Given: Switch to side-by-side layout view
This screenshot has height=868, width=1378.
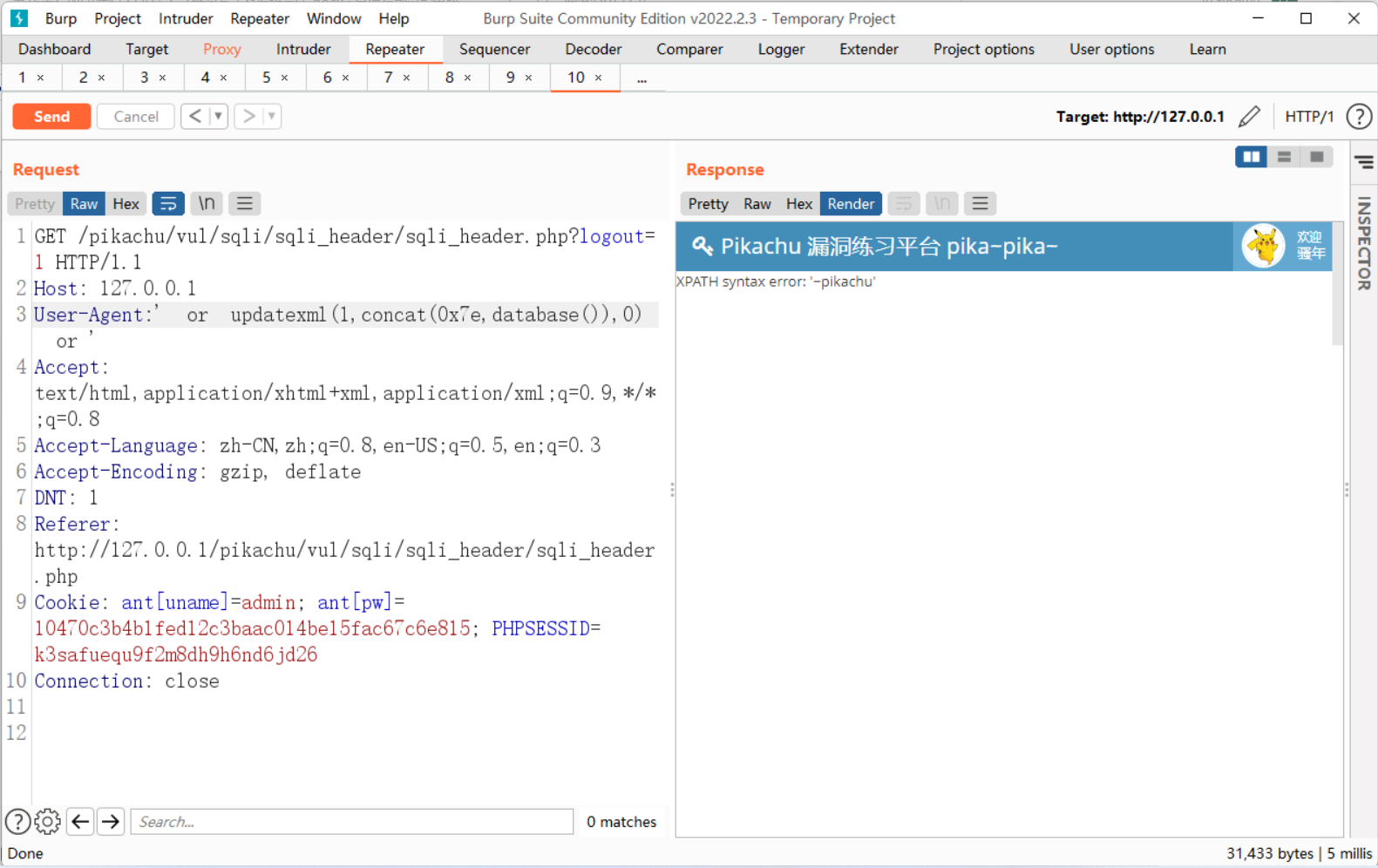Looking at the screenshot, I should tap(1252, 157).
